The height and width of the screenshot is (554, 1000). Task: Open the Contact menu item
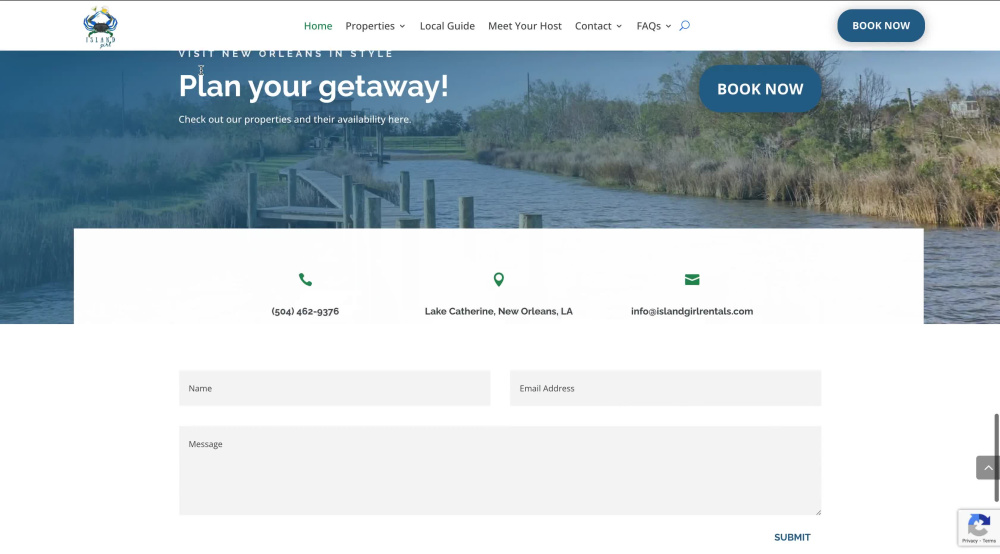coord(593,26)
